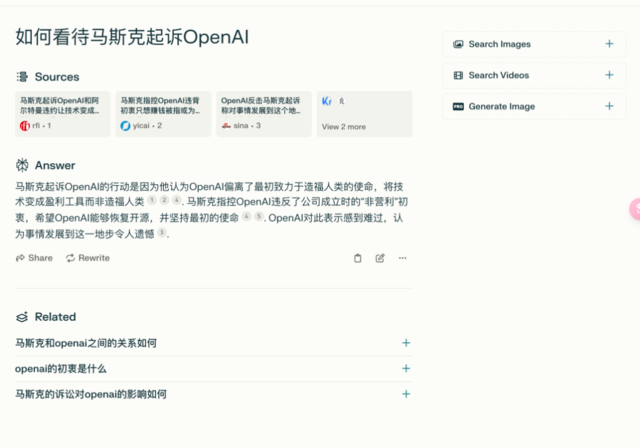This screenshot has height=448, width=640.
Task: Click the edit query pencil icon
Action: point(380,258)
